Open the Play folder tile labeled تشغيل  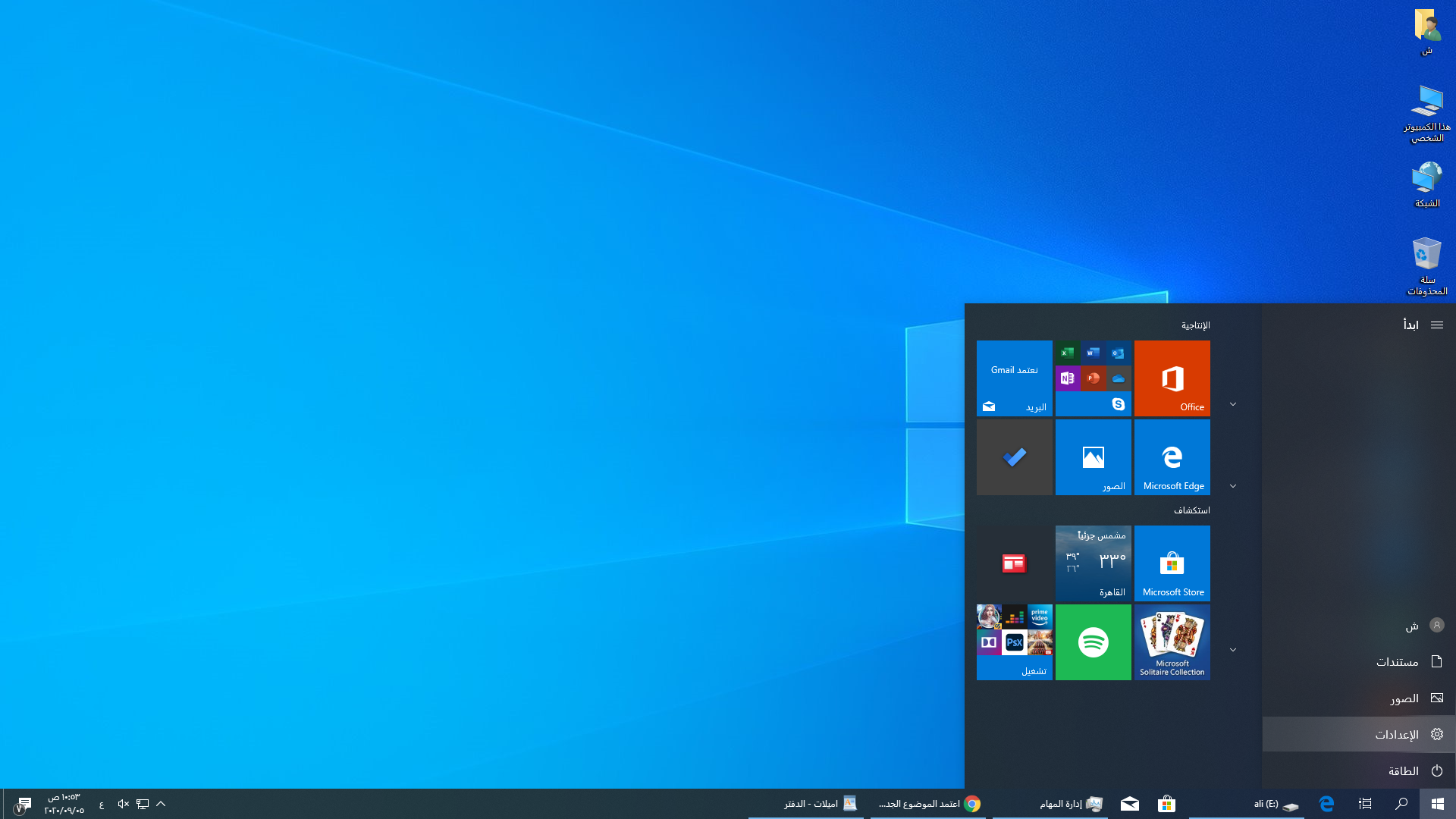tap(1014, 642)
